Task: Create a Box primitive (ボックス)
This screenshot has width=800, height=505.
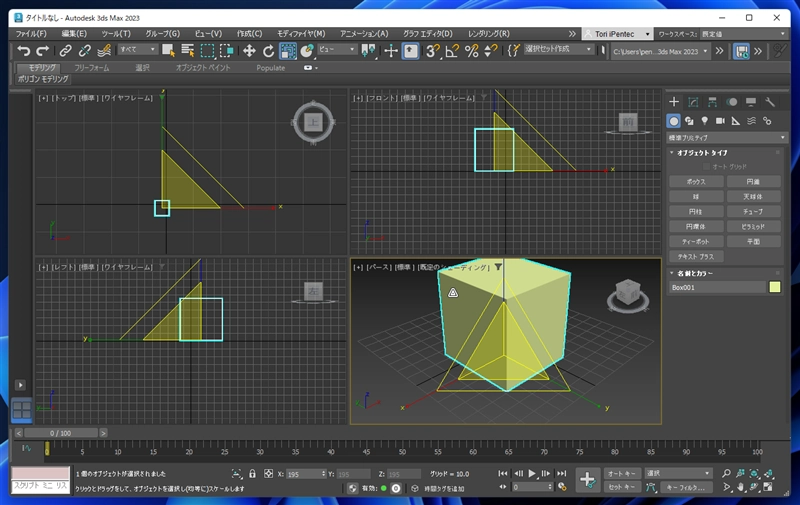Action: click(x=696, y=182)
